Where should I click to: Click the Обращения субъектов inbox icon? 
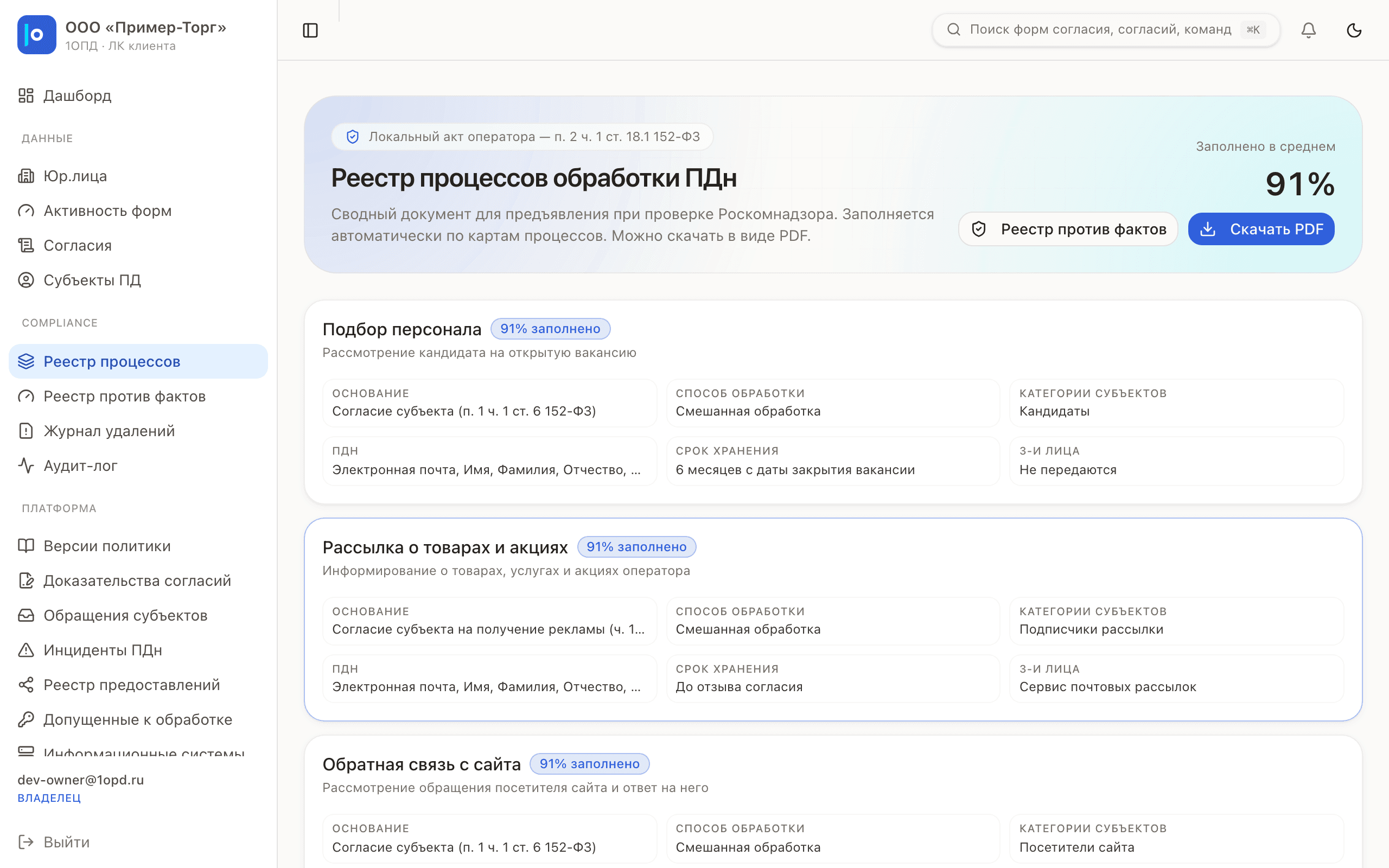pyautogui.click(x=26, y=615)
